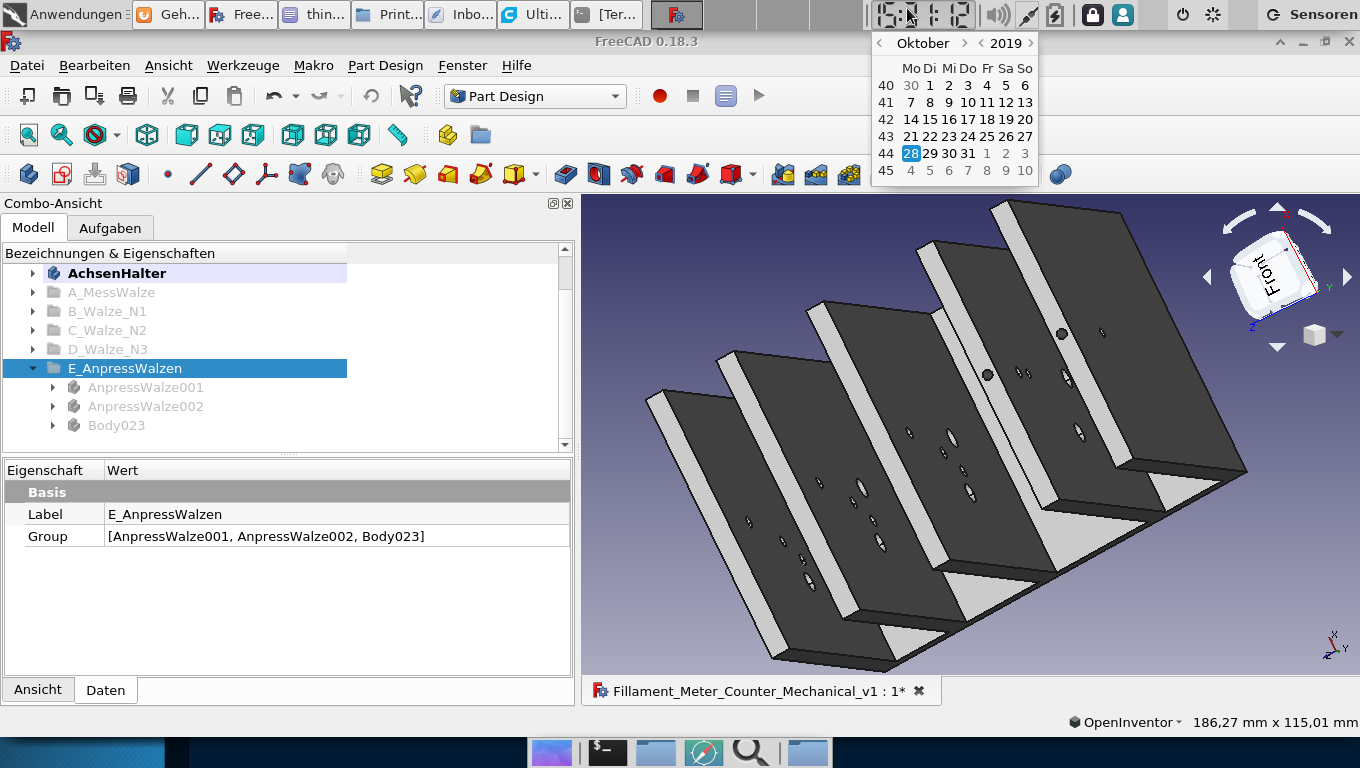Open the Part Design menu
This screenshot has height=768, width=1360.
click(385, 65)
